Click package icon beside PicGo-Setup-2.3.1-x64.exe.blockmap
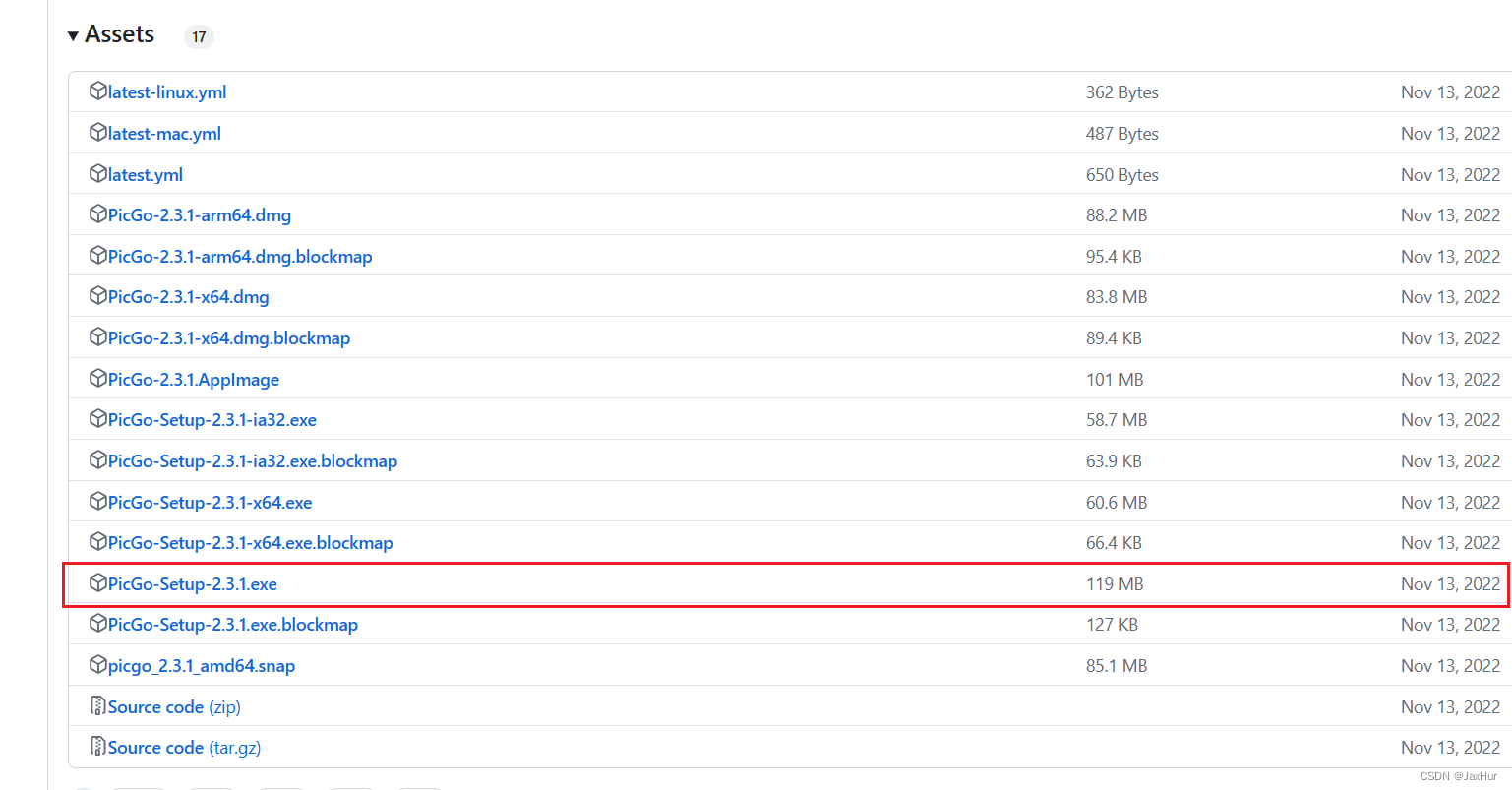This screenshot has height=790, width=1512. click(97, 542)
